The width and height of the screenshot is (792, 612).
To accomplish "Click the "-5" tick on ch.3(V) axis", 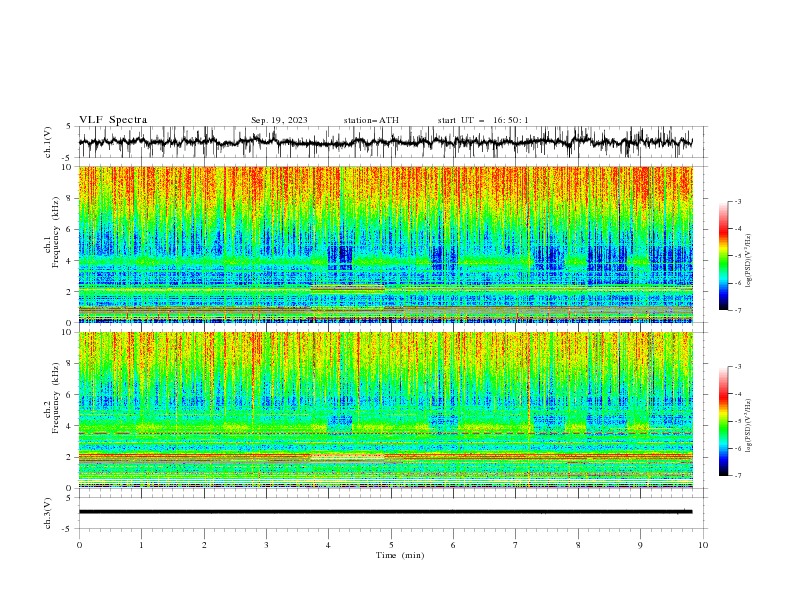I will pyautogui.click(x=67, y=529).
